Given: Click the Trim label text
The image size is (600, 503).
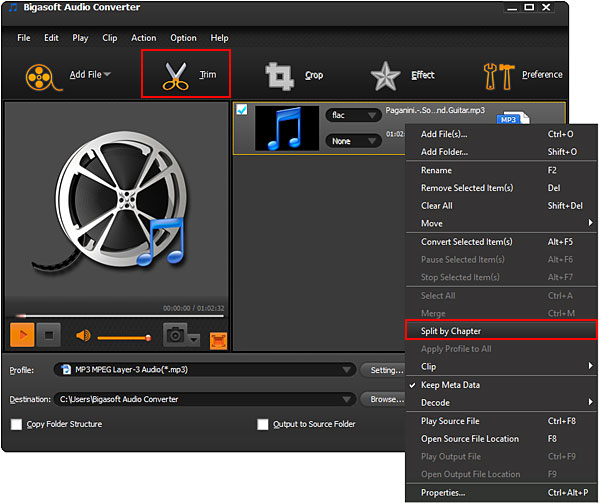Looking at the screenshot, I should tap(208, 75).
